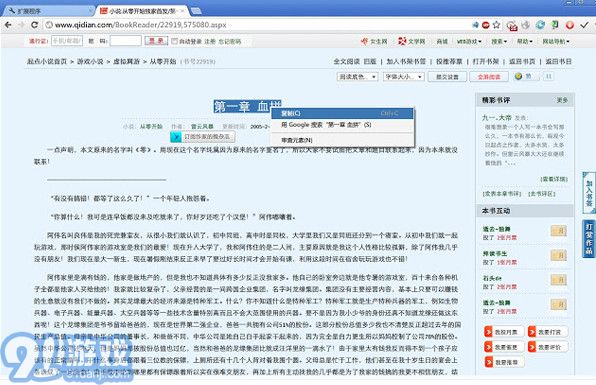Click the monthly ticket badge beside 石头de
Screen dimensions: 596x385
(x=558, y=280)
